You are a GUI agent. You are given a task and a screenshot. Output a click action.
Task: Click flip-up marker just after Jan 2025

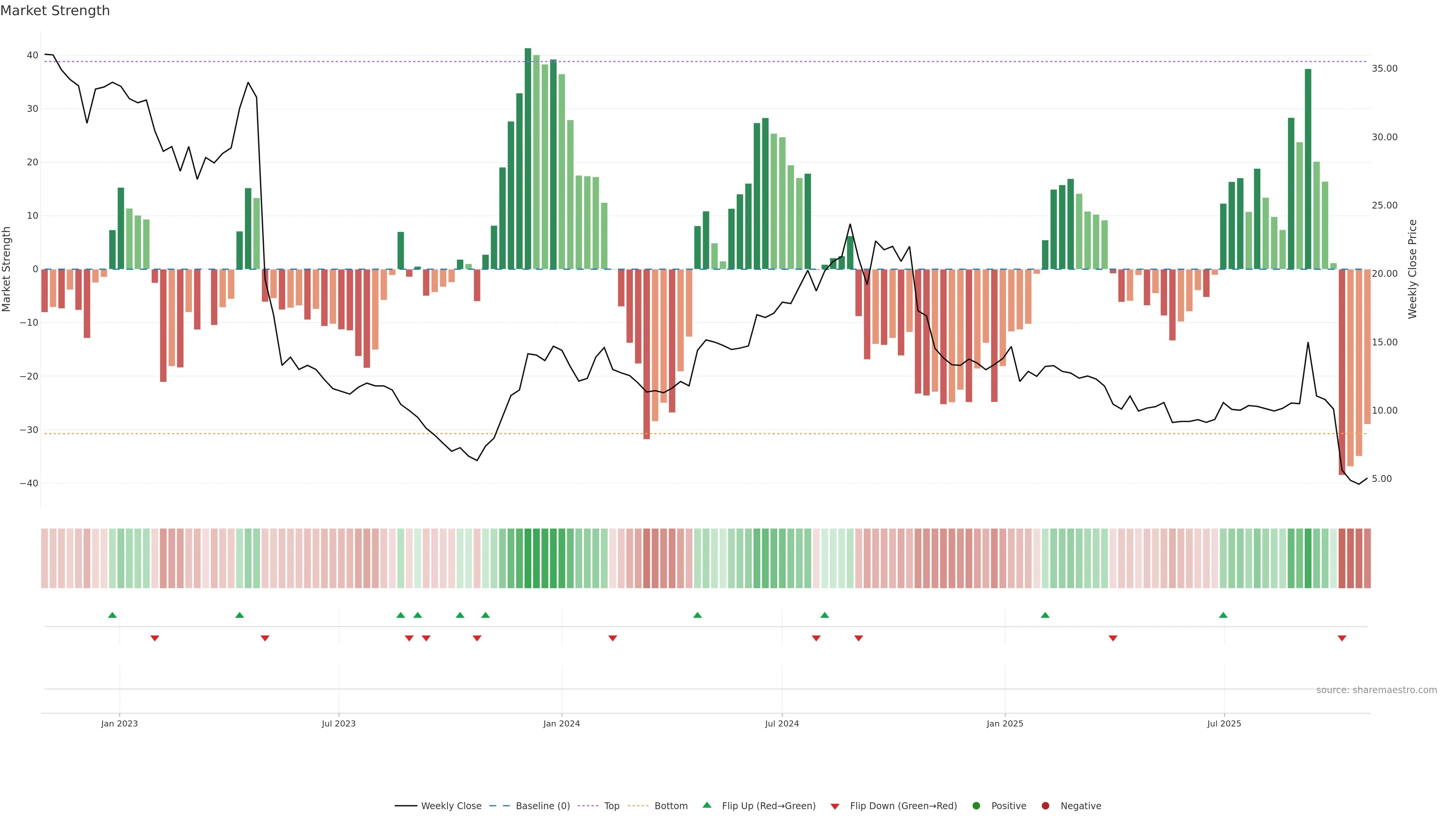point(1045,615)
